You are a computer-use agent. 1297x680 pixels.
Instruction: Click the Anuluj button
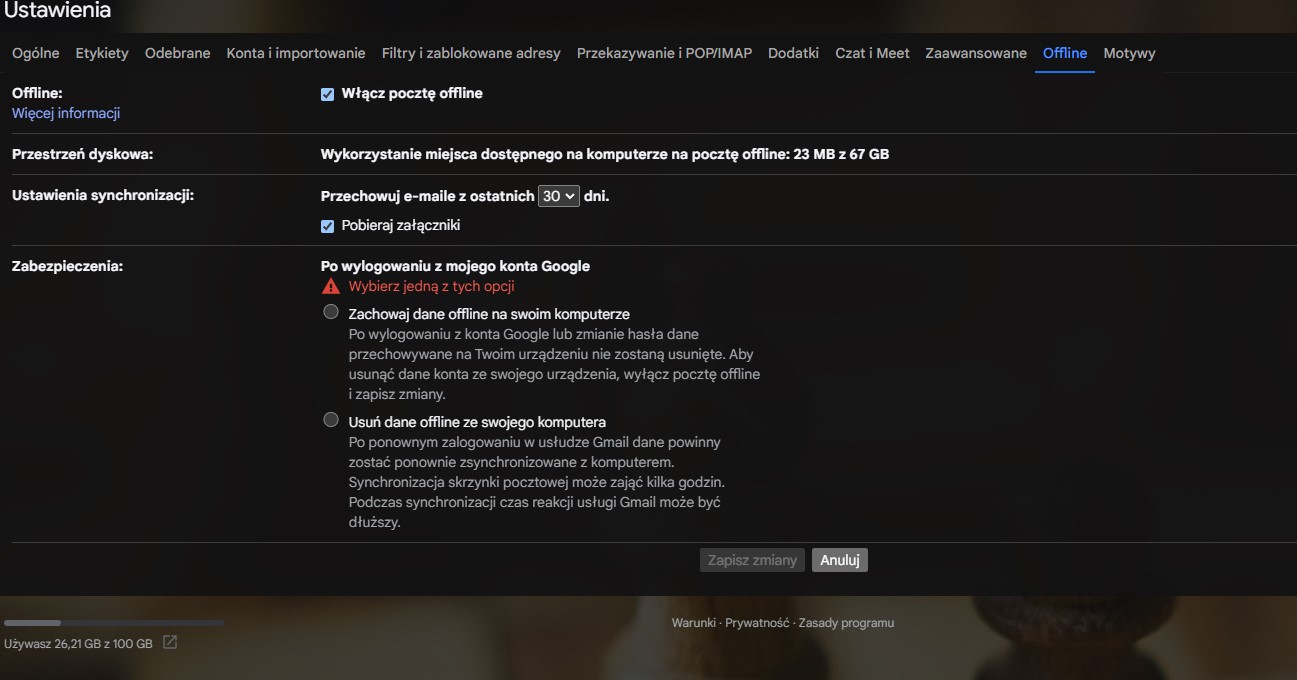839,559
